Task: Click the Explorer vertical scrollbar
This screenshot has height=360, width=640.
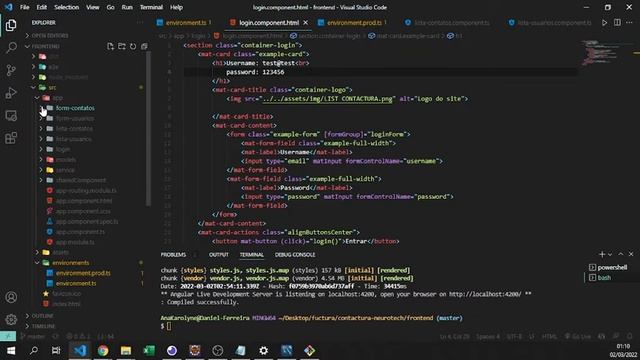Action: coord(148,129)
